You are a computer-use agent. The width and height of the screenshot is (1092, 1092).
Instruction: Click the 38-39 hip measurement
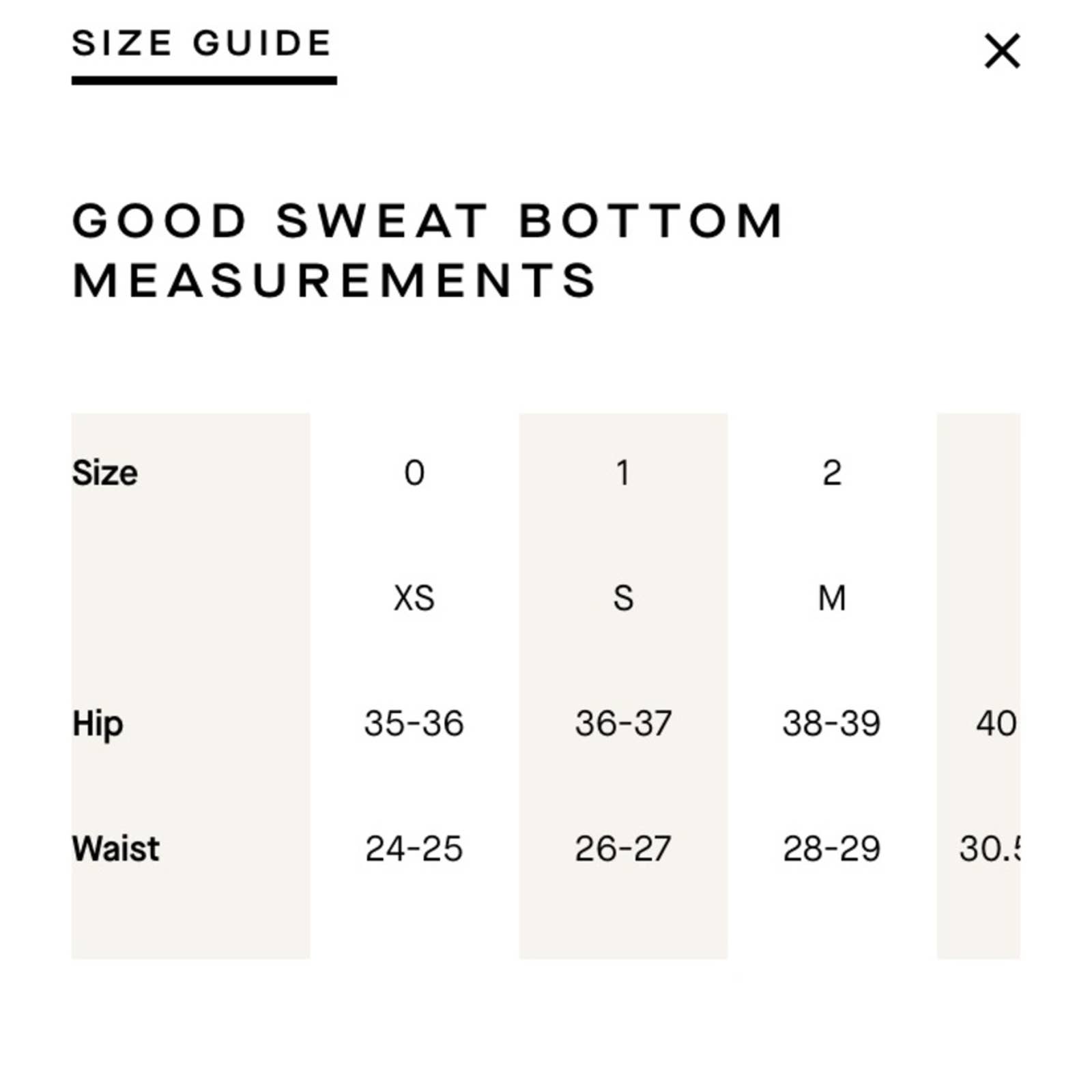(x=831, y=723)
